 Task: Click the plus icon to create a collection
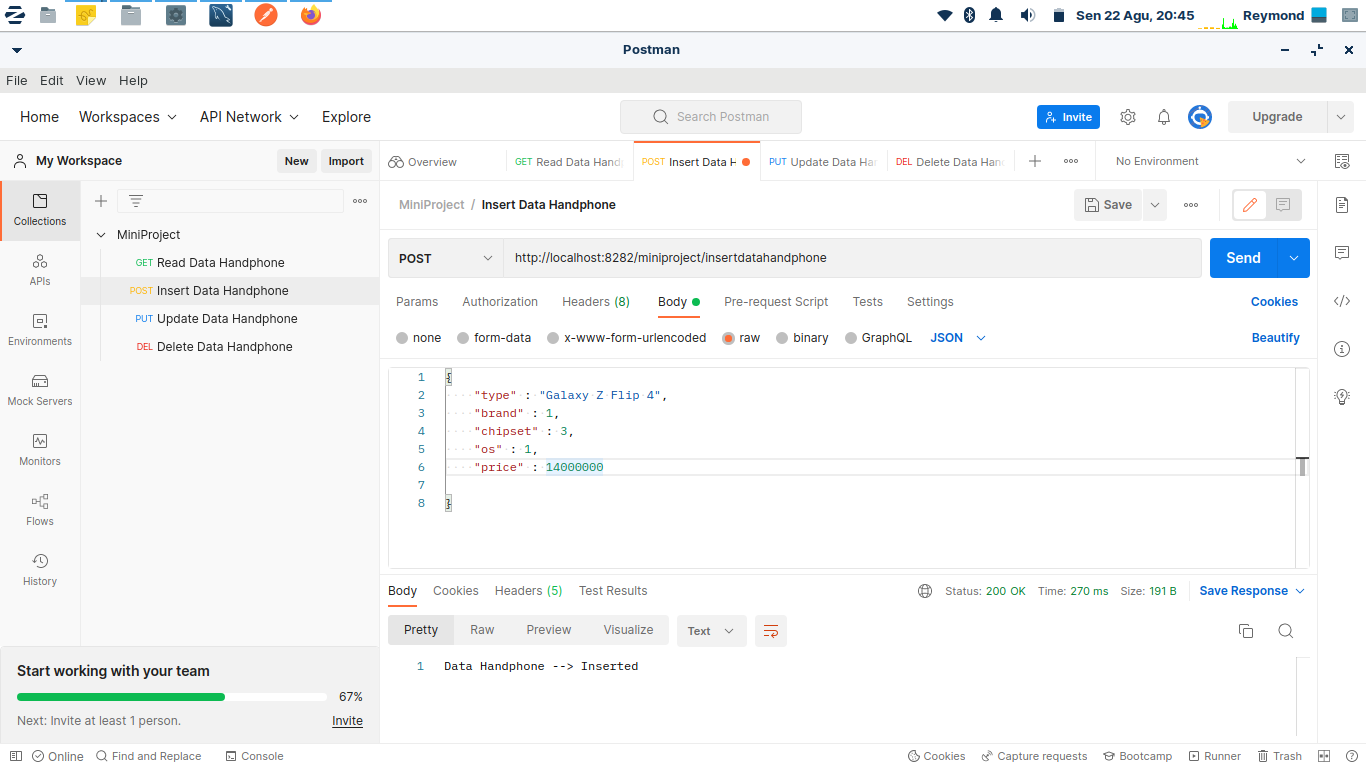point(101,201)
